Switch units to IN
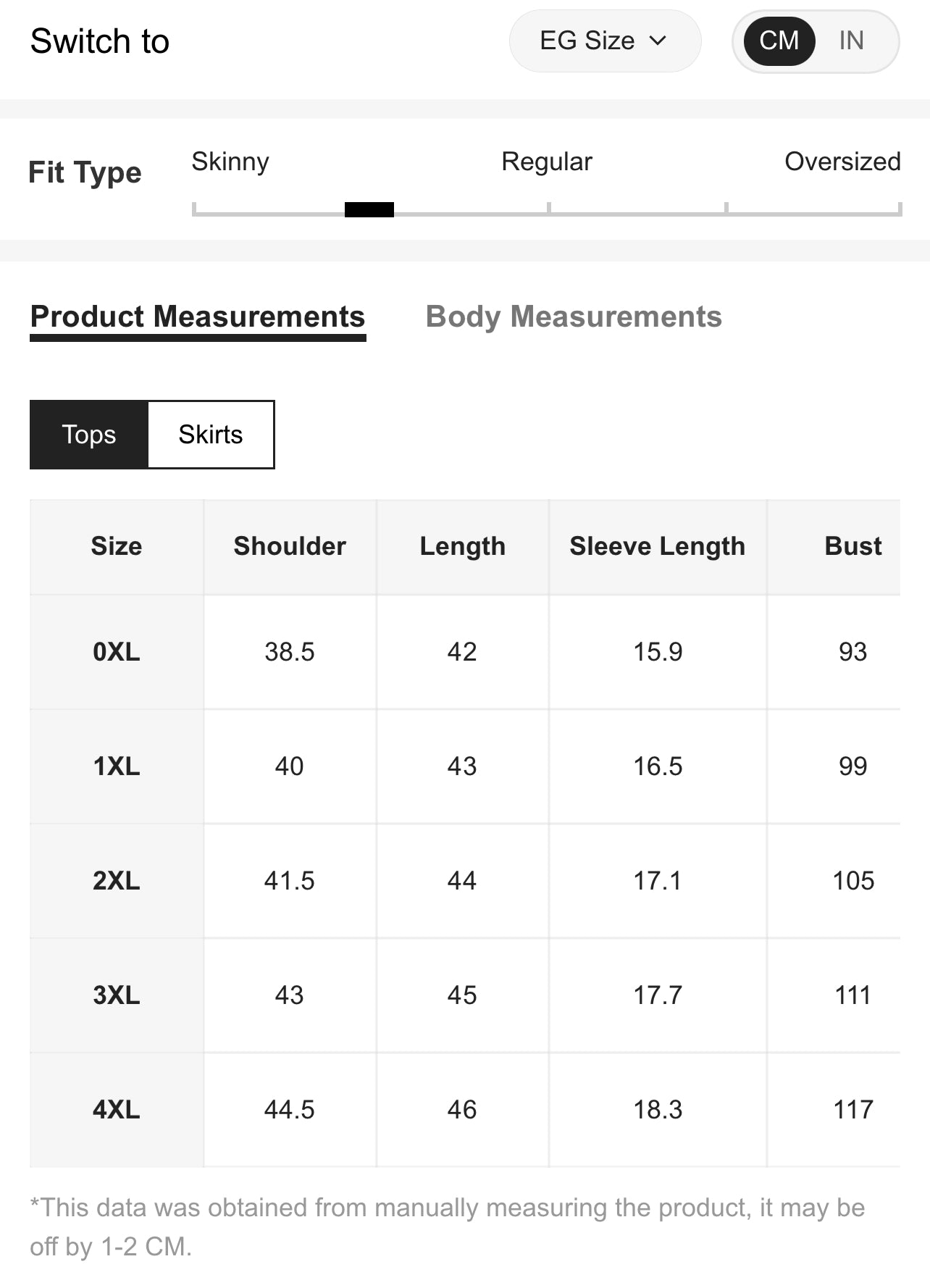The height and width of the screenshot is (1288, 930). pos(851,41)
